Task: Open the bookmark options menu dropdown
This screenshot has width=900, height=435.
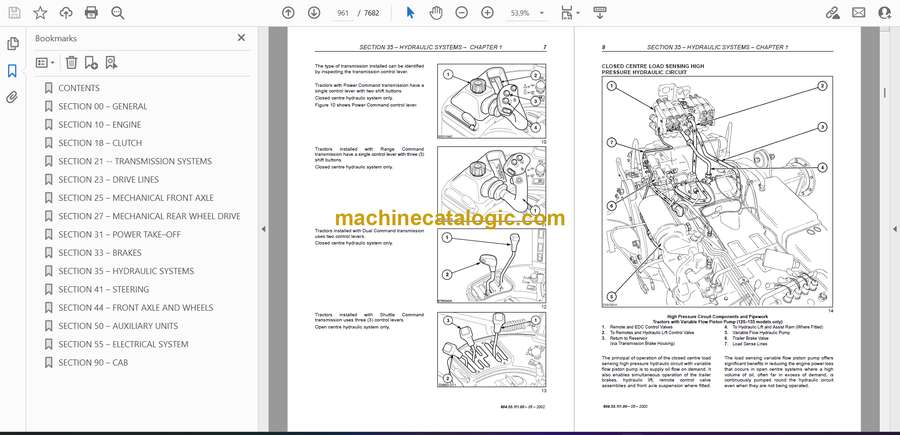Action: [x=45, y=63]
